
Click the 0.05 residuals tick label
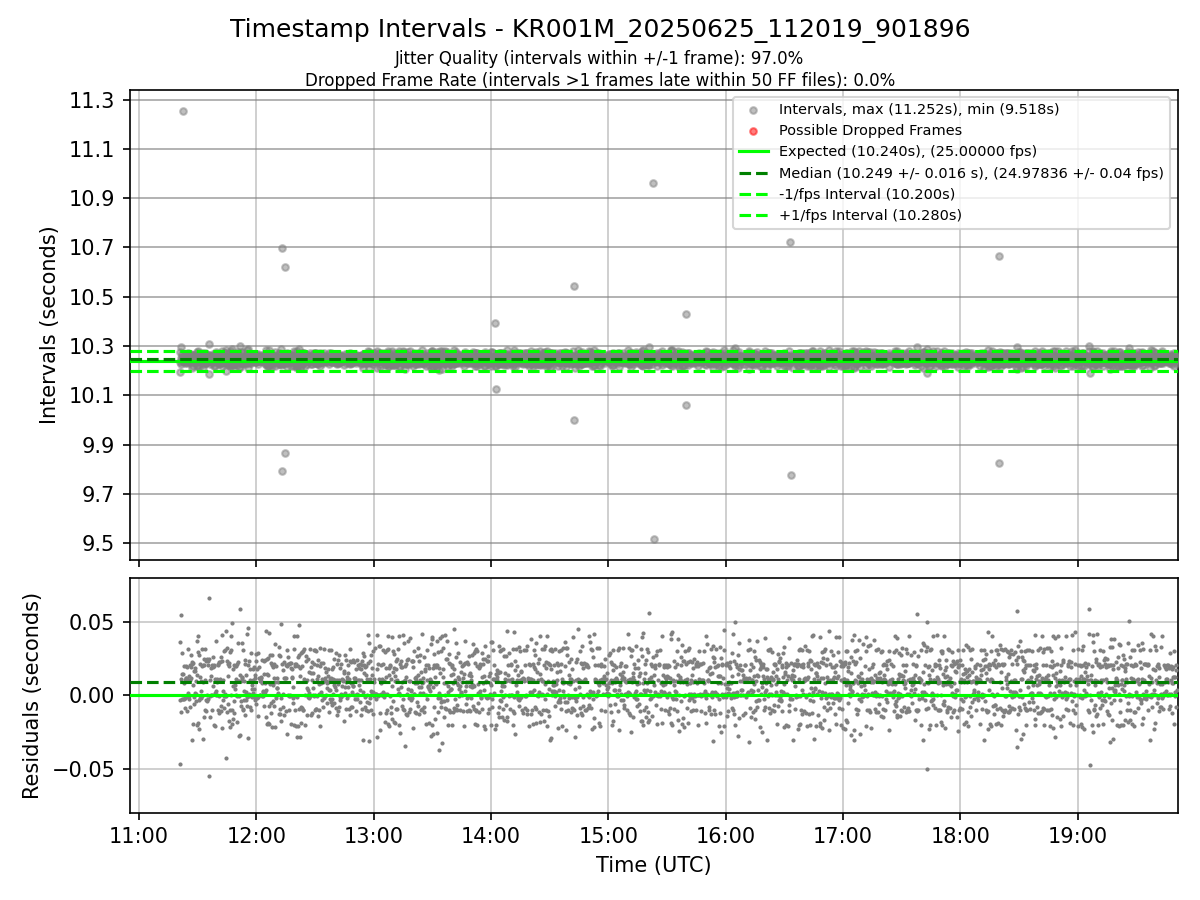94,622
